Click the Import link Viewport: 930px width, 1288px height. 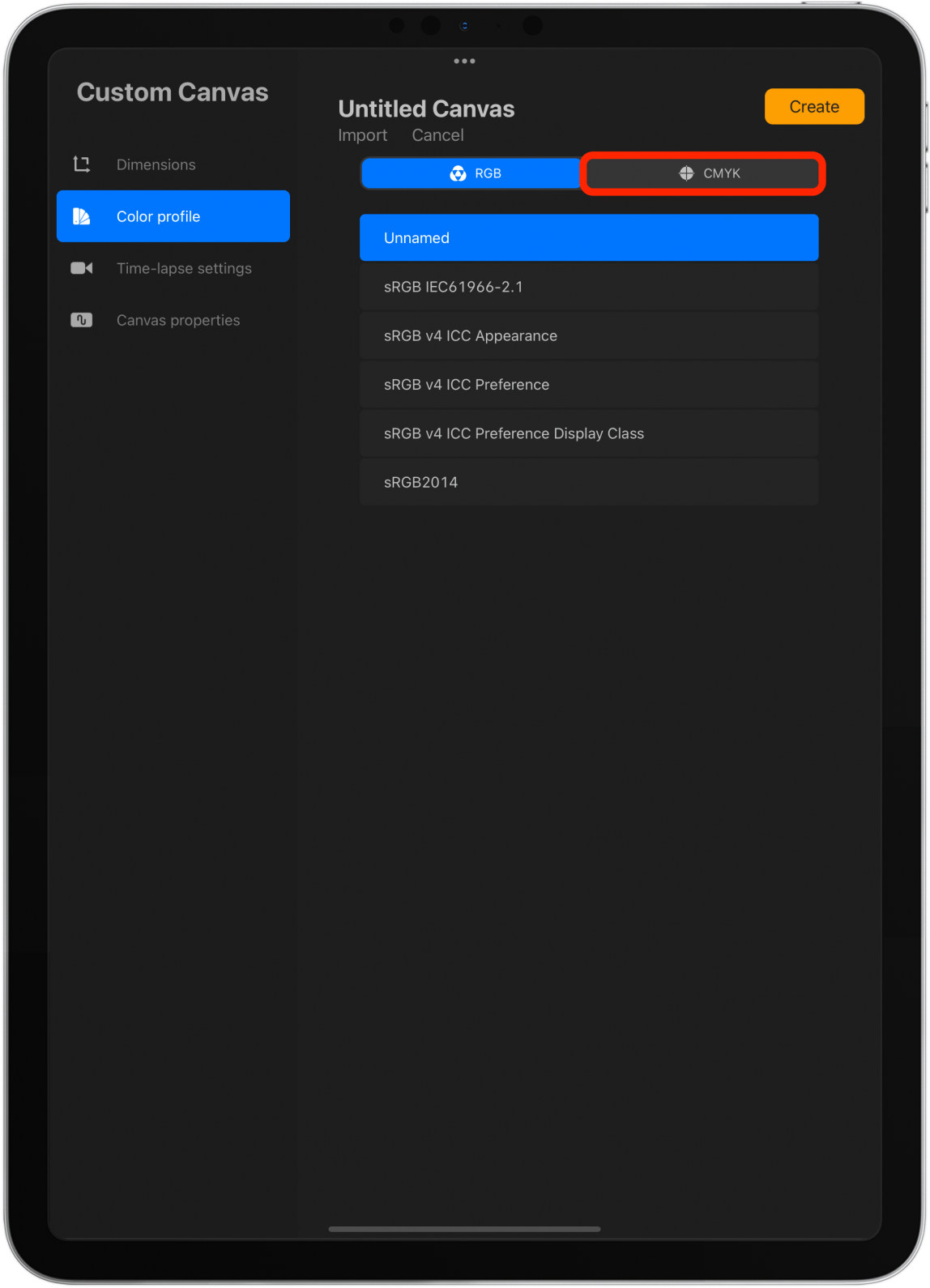362,135
